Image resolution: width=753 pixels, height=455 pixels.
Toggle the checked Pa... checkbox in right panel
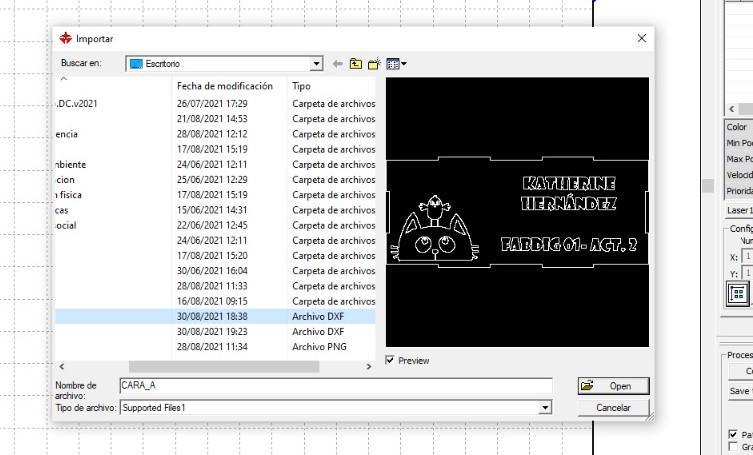[733, 434]
